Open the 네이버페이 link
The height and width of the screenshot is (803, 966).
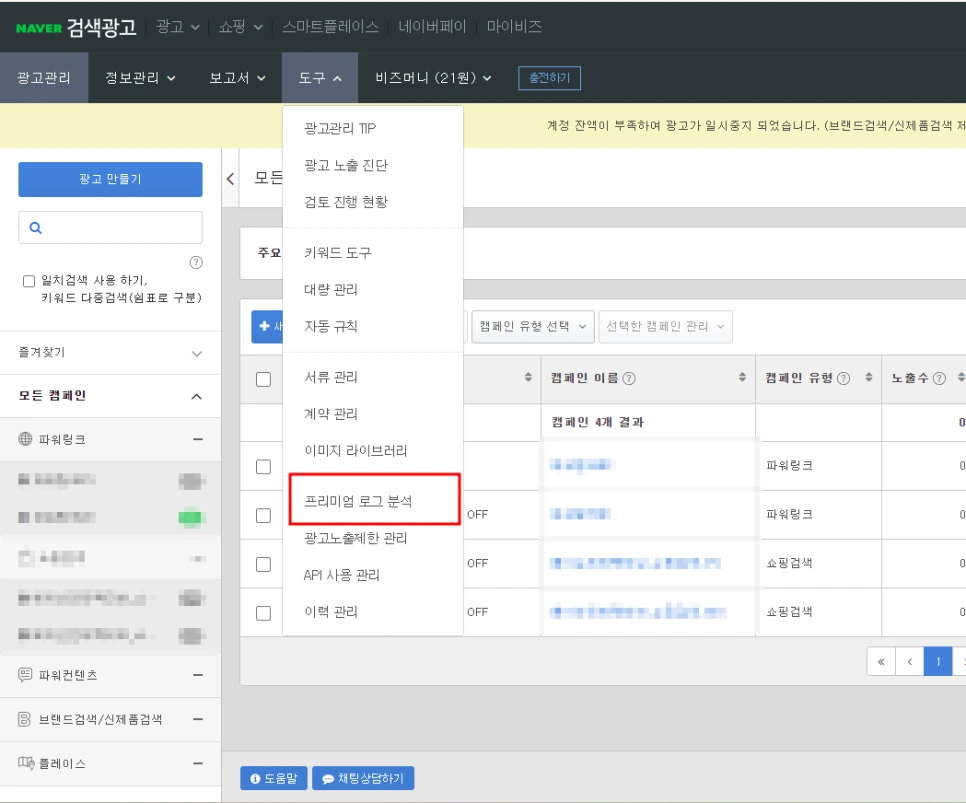point(432,27)
